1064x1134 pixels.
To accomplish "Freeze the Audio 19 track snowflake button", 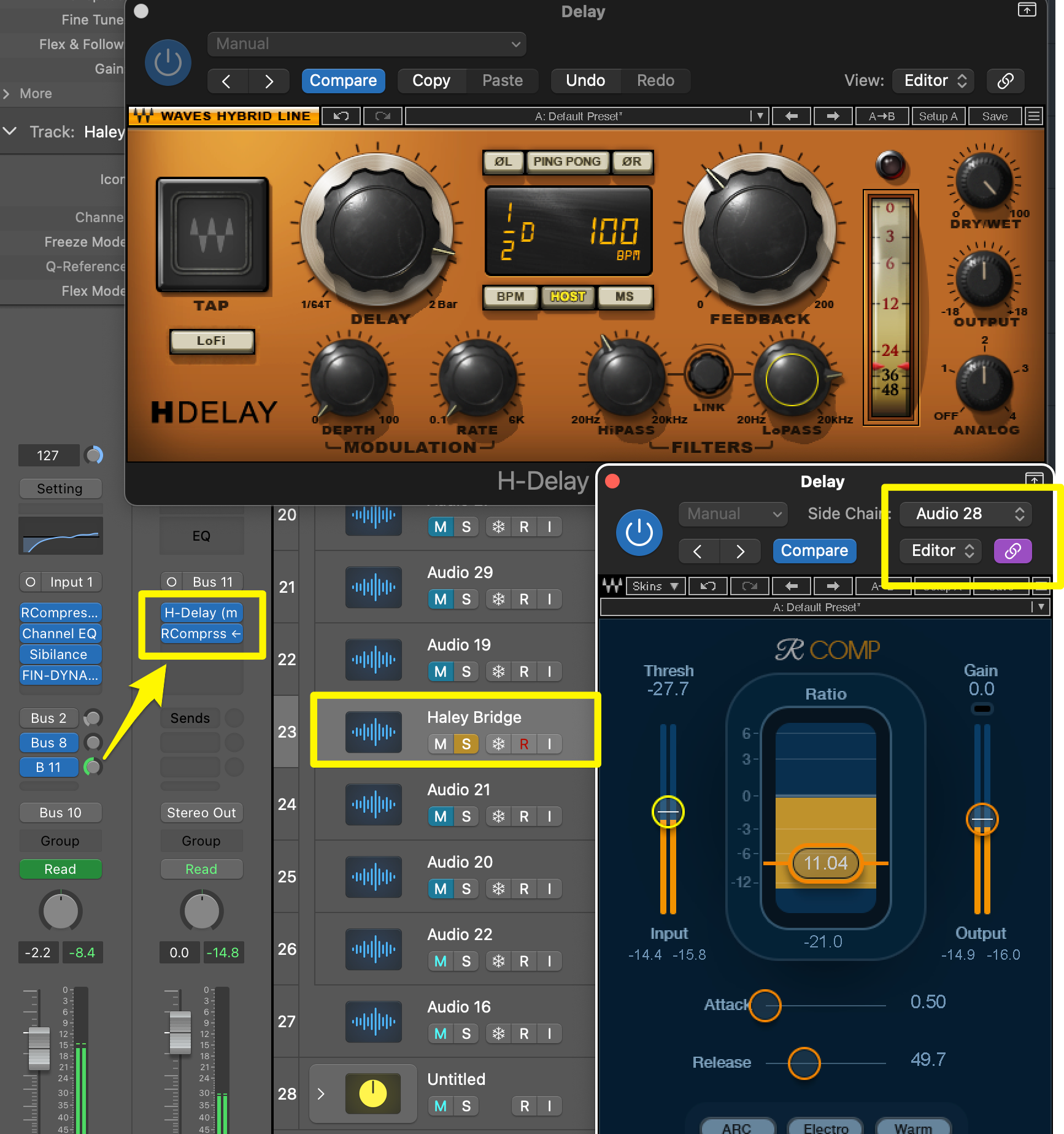I will click(498, 672).
